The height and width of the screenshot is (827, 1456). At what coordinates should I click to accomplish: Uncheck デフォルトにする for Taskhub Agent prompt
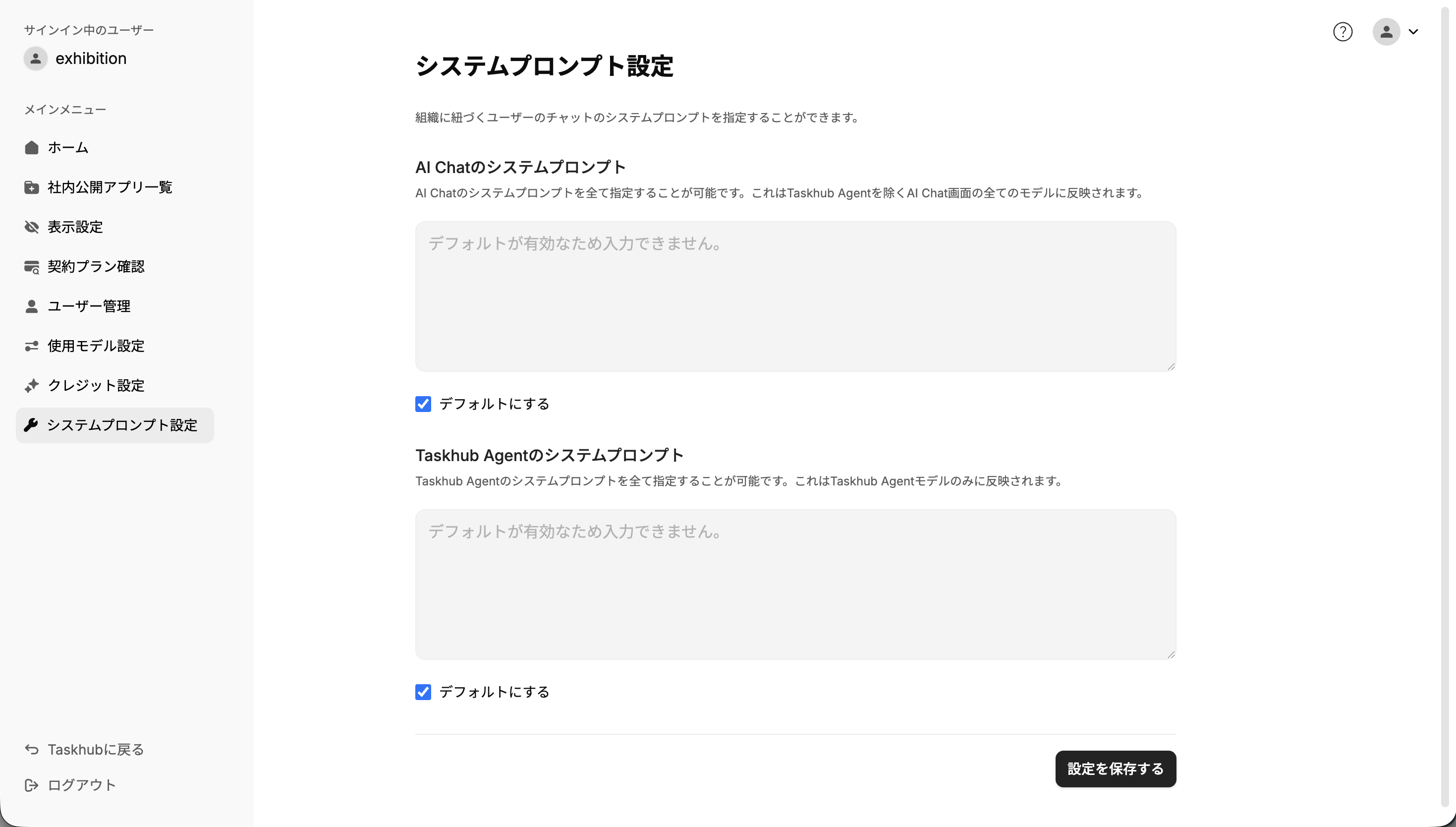coord(423,692)
